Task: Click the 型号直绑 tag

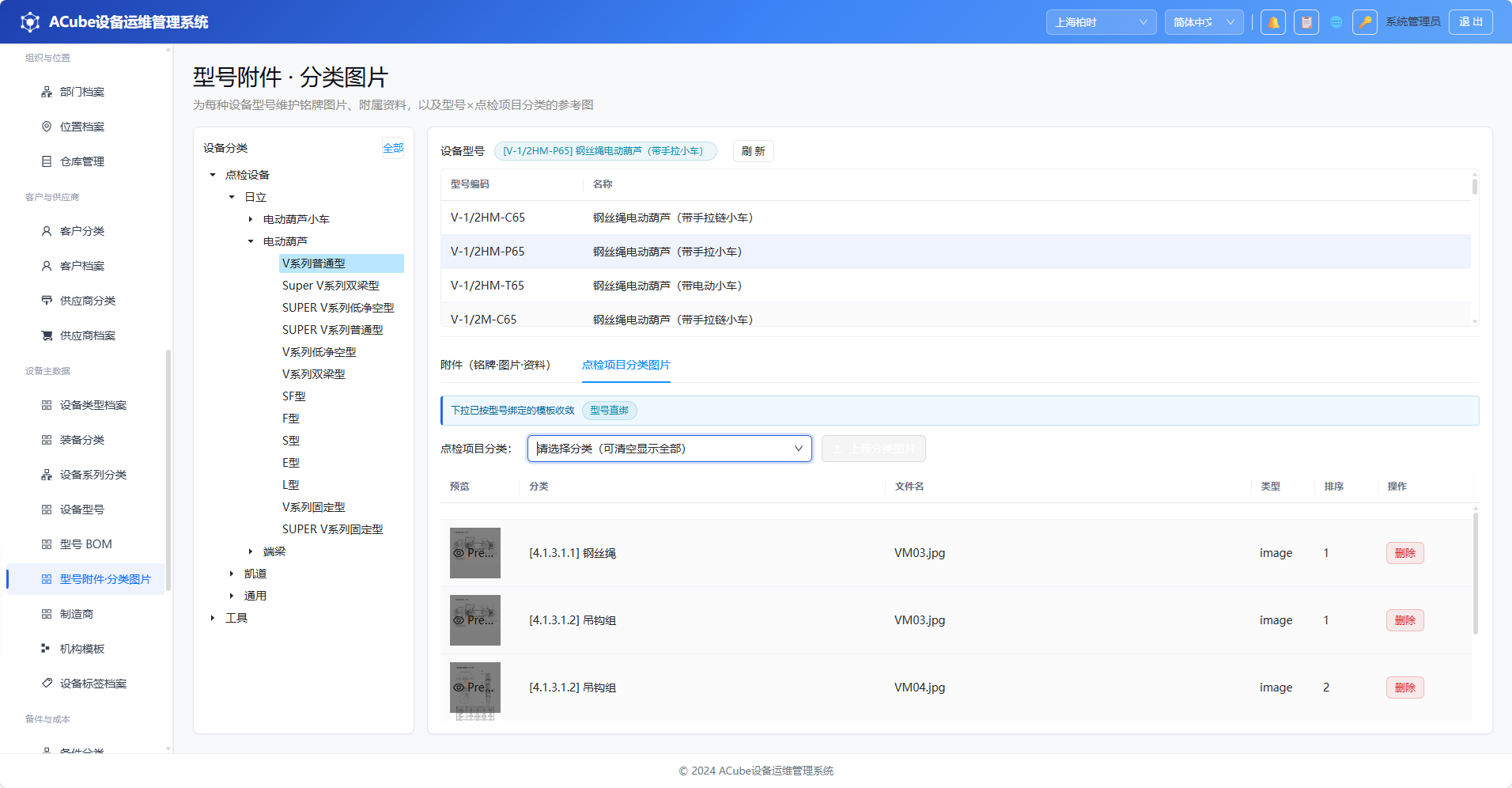Action: tap(609, 411)
